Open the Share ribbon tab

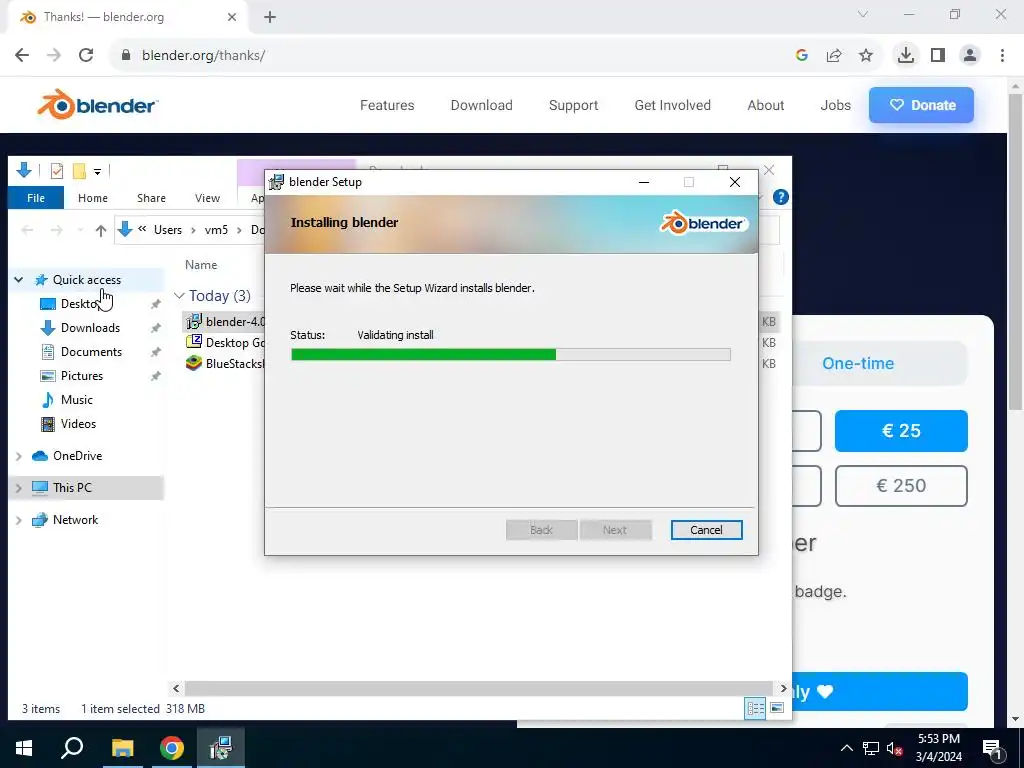[152, 198]
